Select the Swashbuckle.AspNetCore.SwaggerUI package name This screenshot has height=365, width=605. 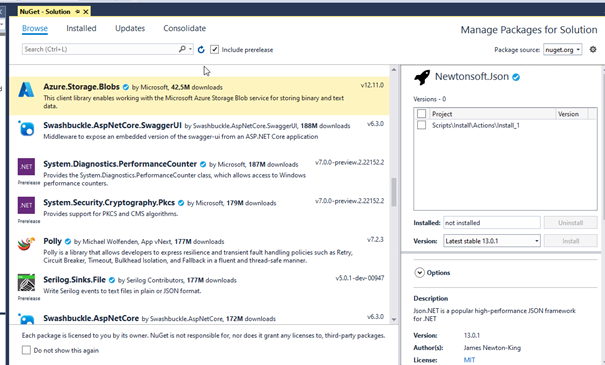112,125
